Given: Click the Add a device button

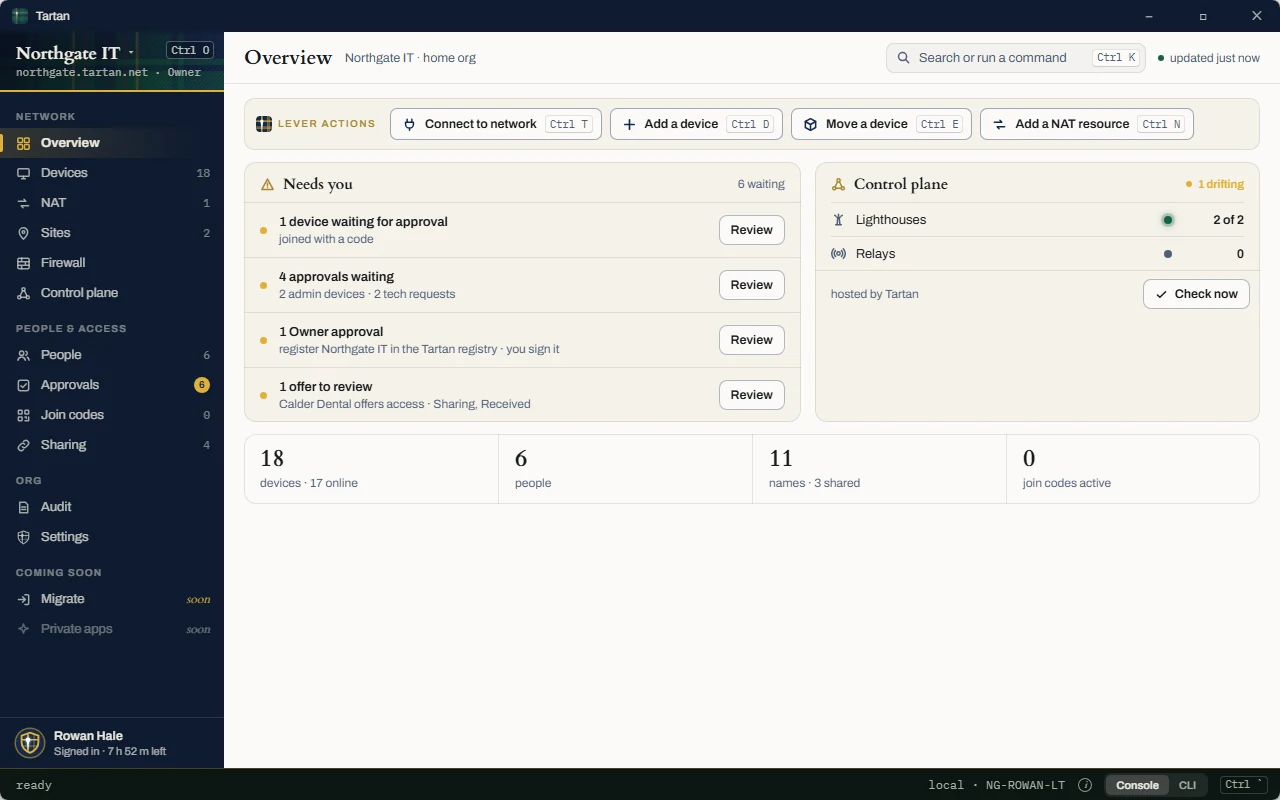Looking at the screenshot, I should (696, 124).
